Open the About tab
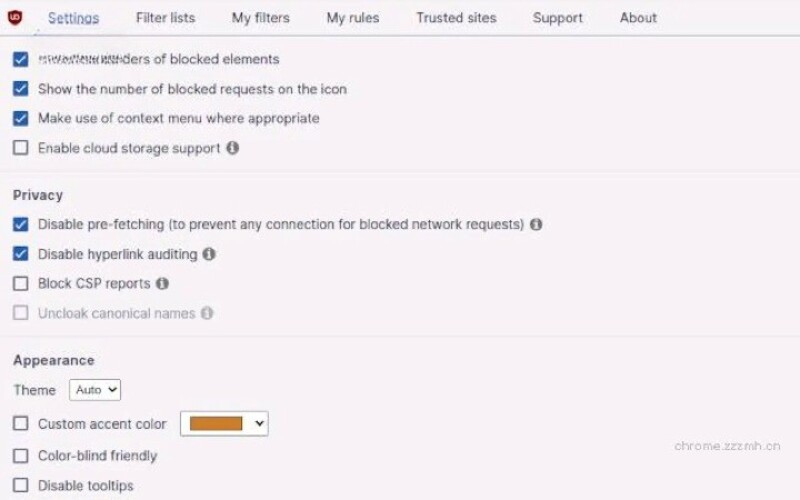The image size is (800, 500). [638, 18]
